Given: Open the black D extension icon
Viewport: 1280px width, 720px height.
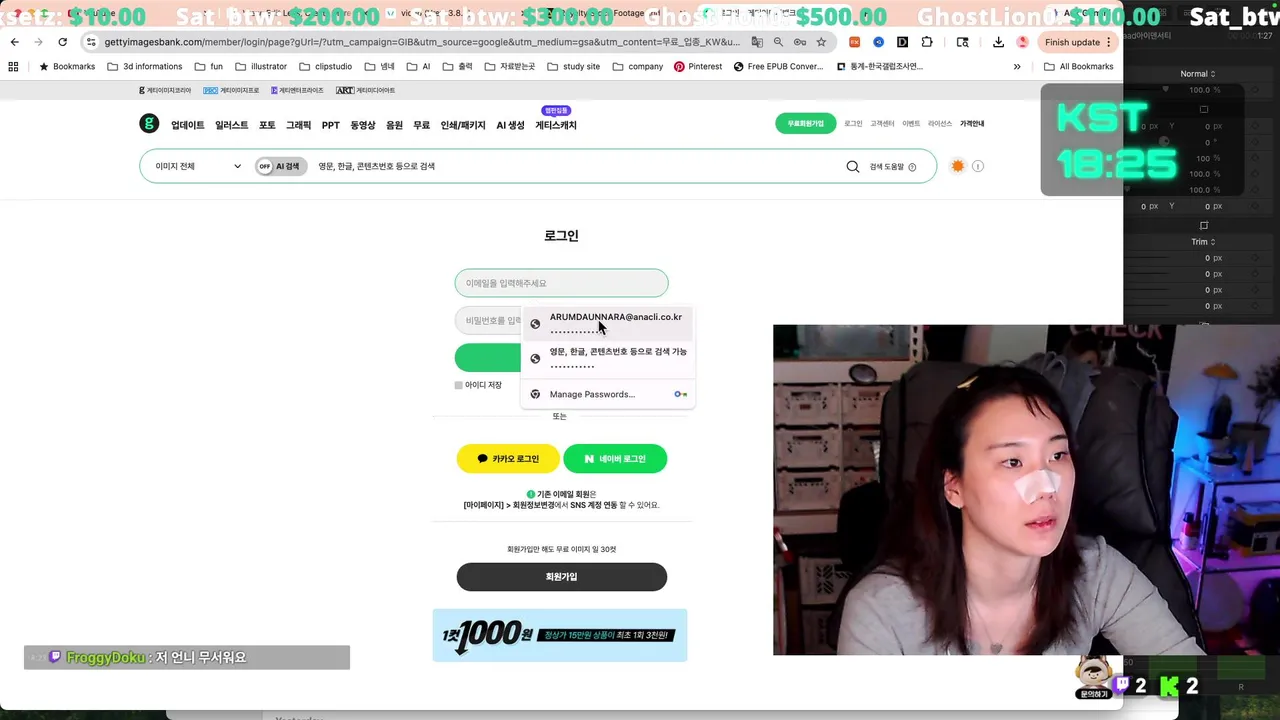Looking at the screenshot, I should point(903,42).
